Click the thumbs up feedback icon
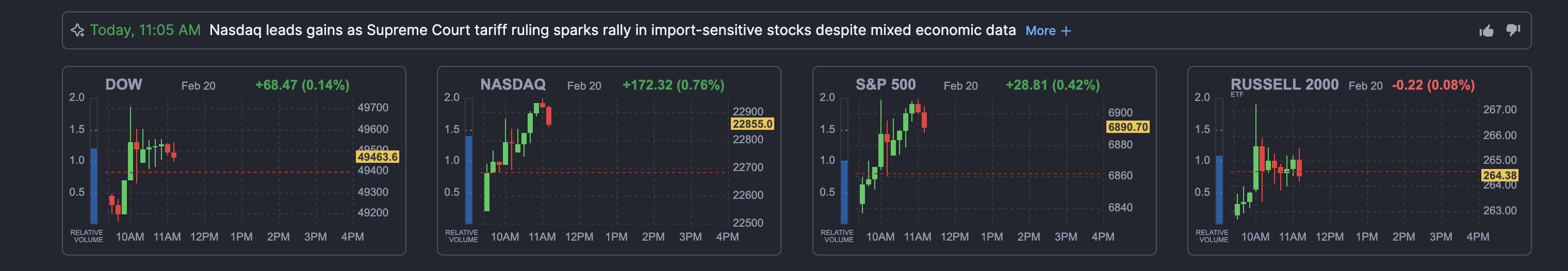The height and width of the screenshot is (271, 1568). [x=1487, y=30]
